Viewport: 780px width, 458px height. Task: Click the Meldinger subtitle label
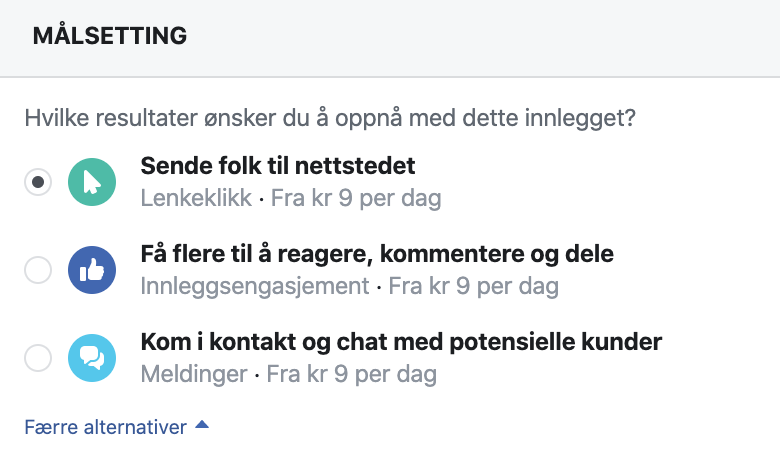(x=194, y=374)
